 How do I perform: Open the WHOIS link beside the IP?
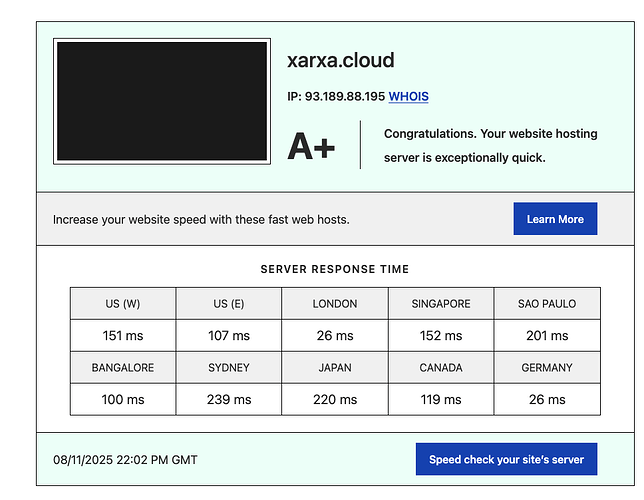(x=408, y=97)
